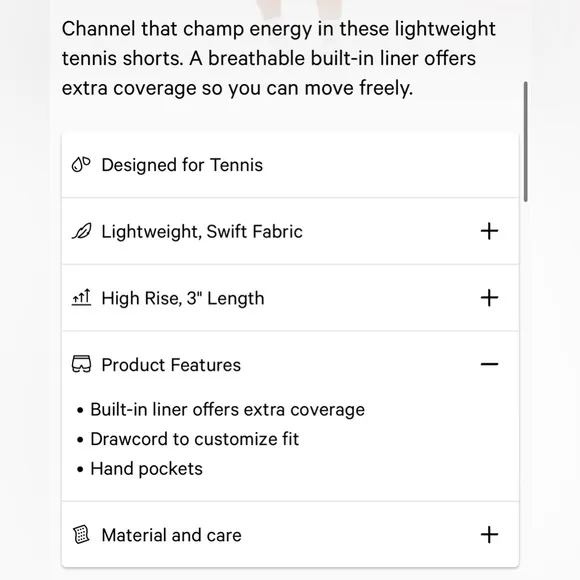Click the feather icon beside Lightweight, Swift Fabric
Viewport: 580px width, 580px height.
point(81,231)
